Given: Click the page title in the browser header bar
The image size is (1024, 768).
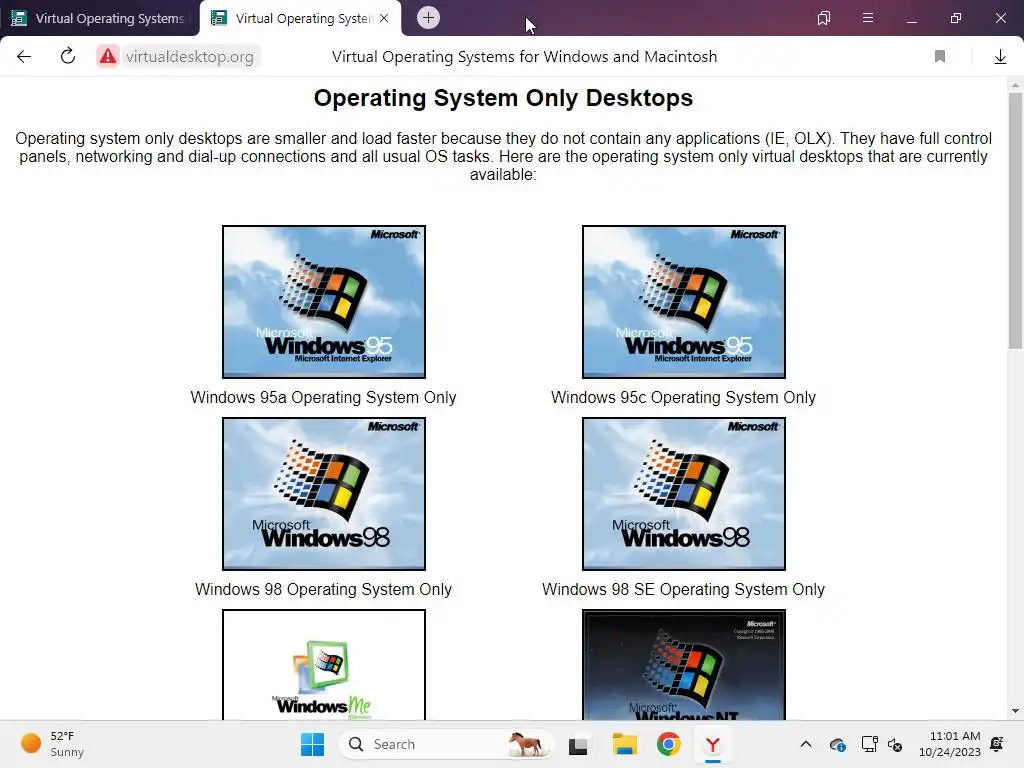Looking at the screenshot, I should point(524,57).
